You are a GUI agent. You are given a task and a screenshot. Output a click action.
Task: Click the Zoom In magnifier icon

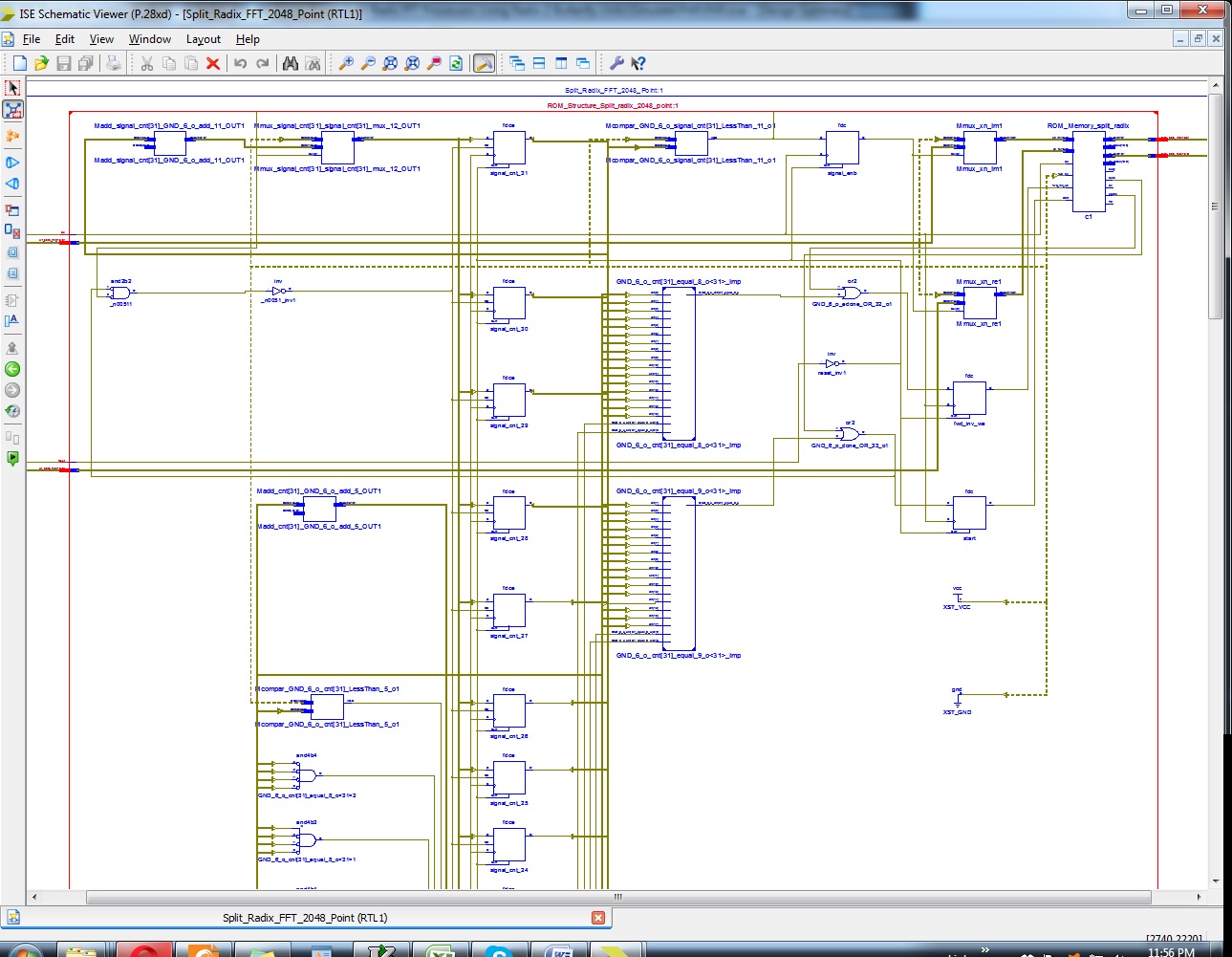point(346,63)
